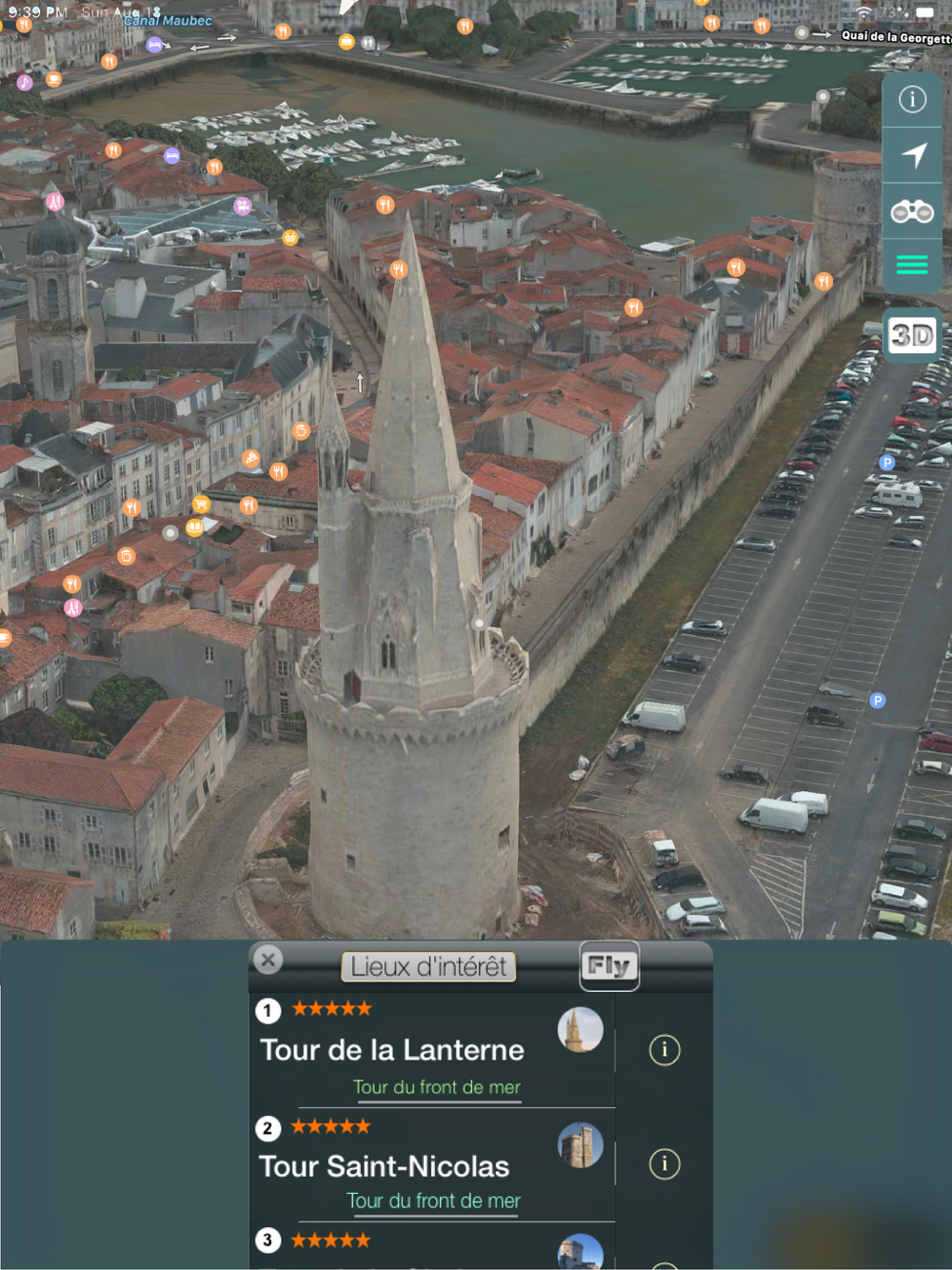The height and width of the screenshot is (1270, 952).
Task: Open the green hamburger menu icon
Action: click(x=912, y=265)
